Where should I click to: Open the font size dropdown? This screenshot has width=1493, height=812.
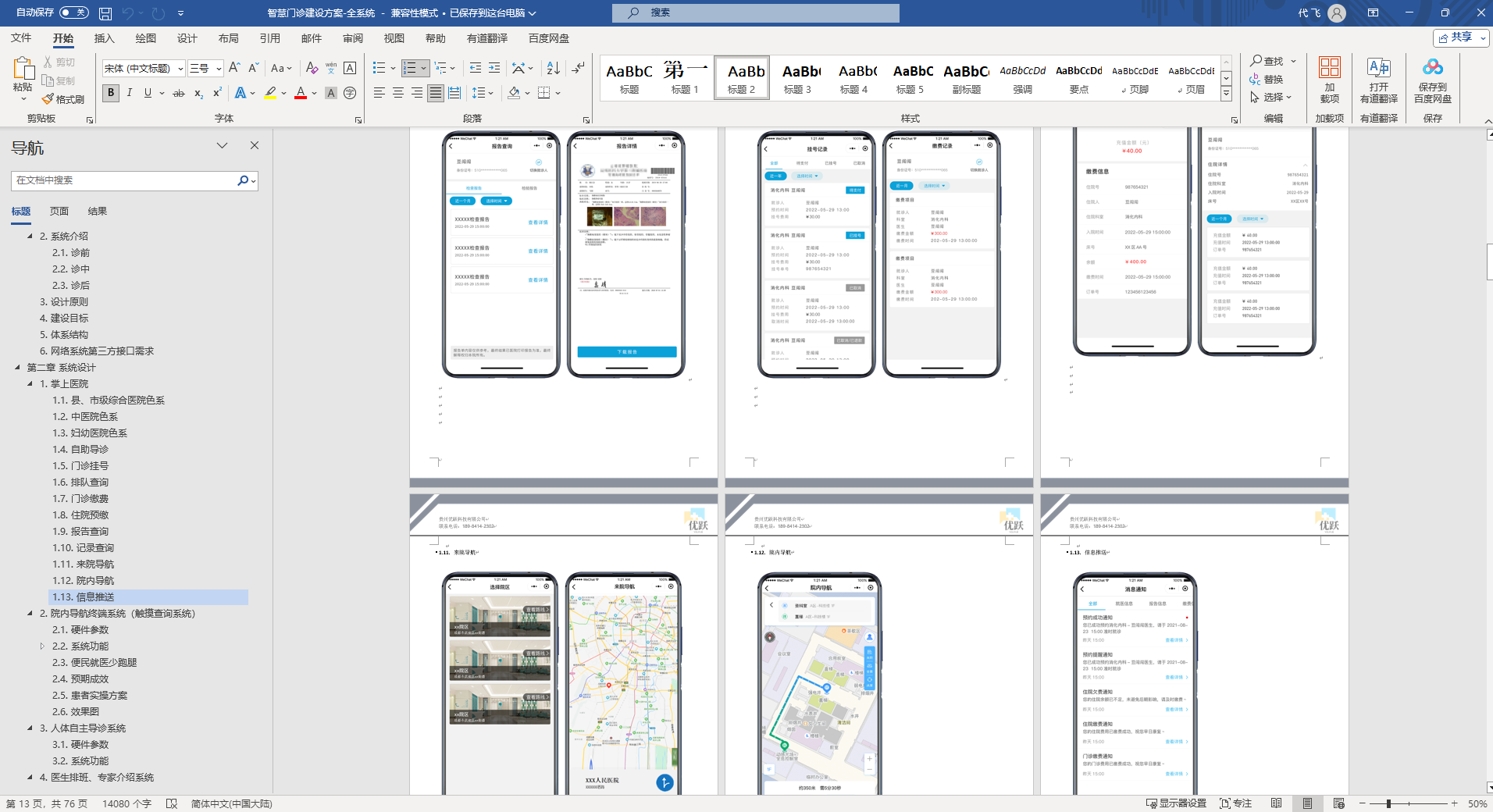coord(219,69)
